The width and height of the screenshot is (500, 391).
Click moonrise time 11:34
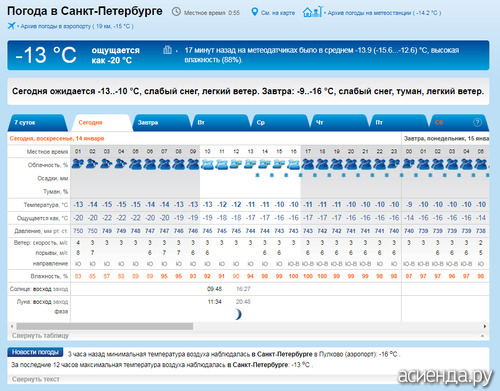[214, 302]
